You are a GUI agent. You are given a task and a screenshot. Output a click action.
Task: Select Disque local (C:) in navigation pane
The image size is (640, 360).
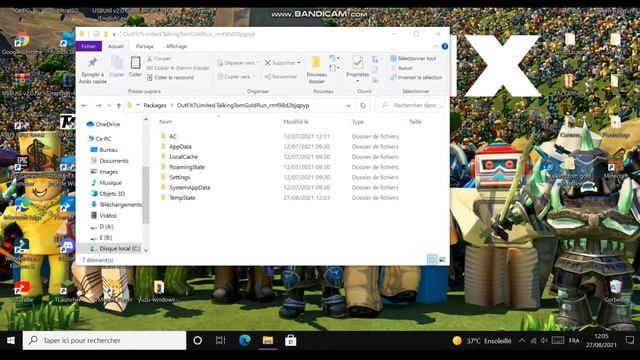115,248
